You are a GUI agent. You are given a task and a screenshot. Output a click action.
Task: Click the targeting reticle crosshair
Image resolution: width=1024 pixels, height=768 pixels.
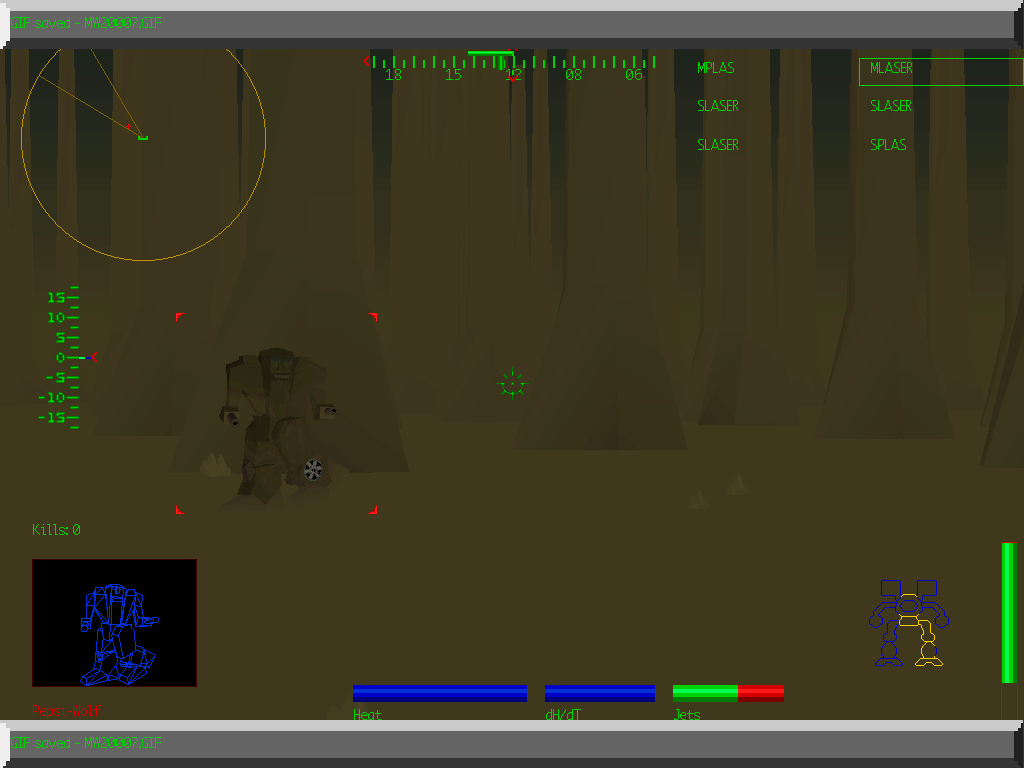click(511, 383)
